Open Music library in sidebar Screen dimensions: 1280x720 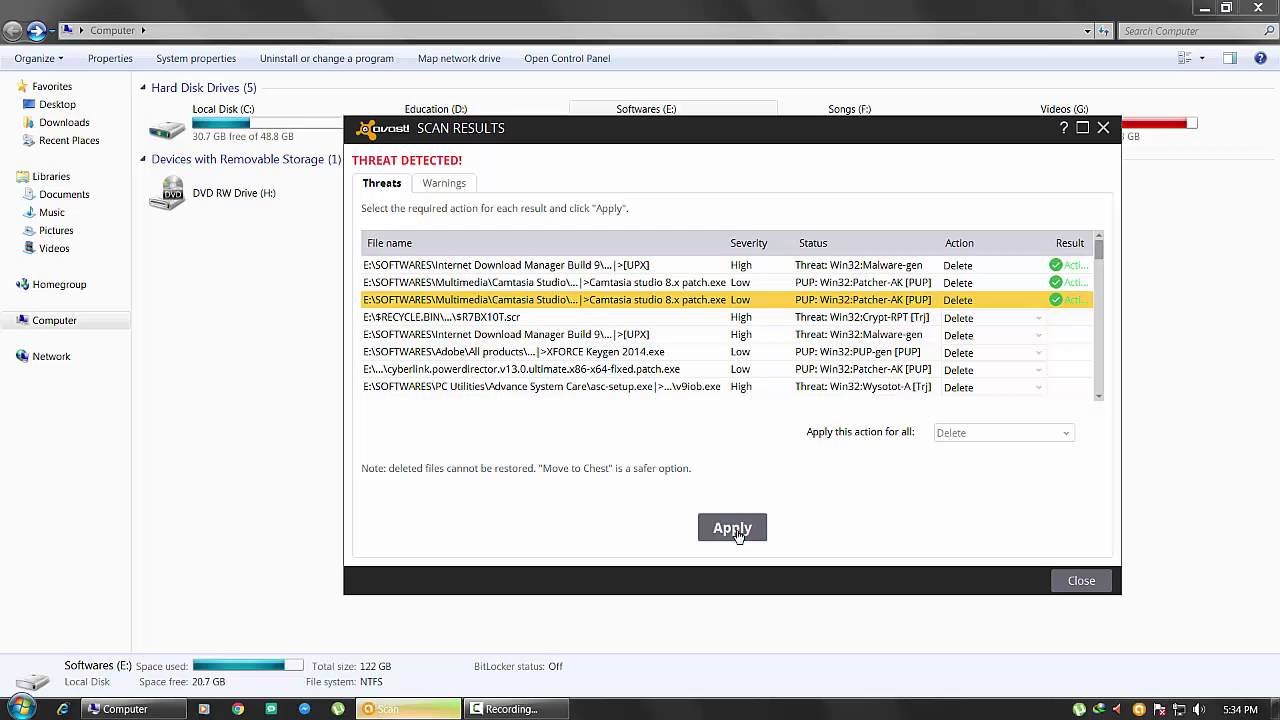point(52,212)
